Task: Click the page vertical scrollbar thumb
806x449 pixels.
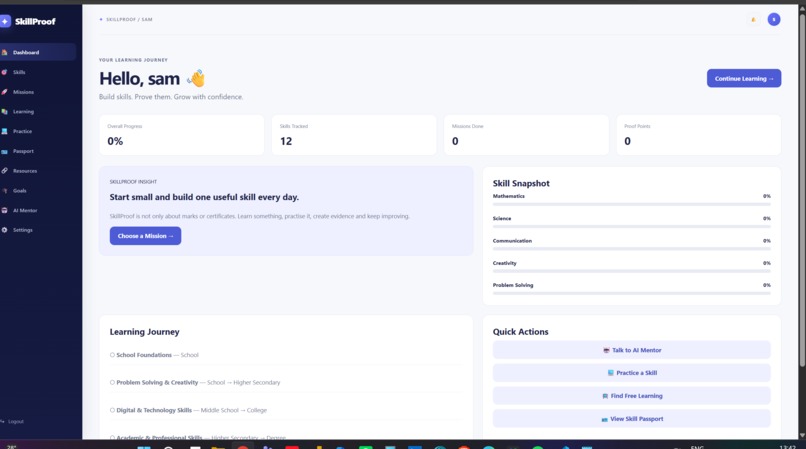Action: pos(802,190)
